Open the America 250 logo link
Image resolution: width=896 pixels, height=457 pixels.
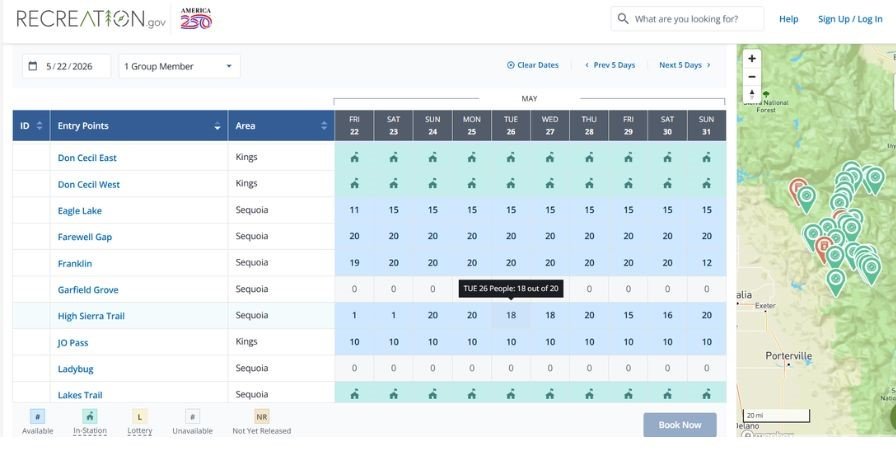[x=196, y=19]
